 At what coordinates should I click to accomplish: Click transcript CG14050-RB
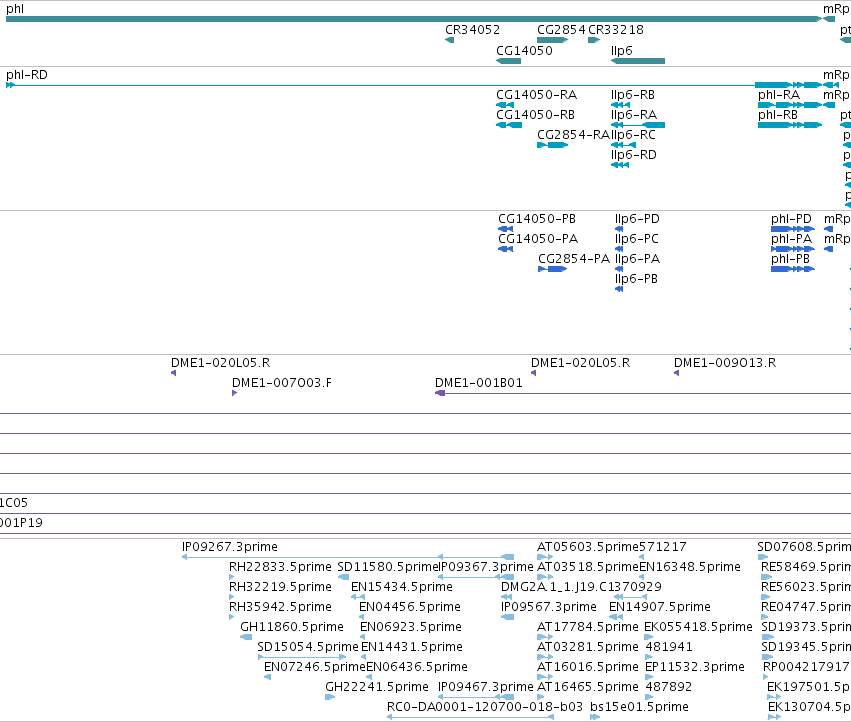[535, 115]
